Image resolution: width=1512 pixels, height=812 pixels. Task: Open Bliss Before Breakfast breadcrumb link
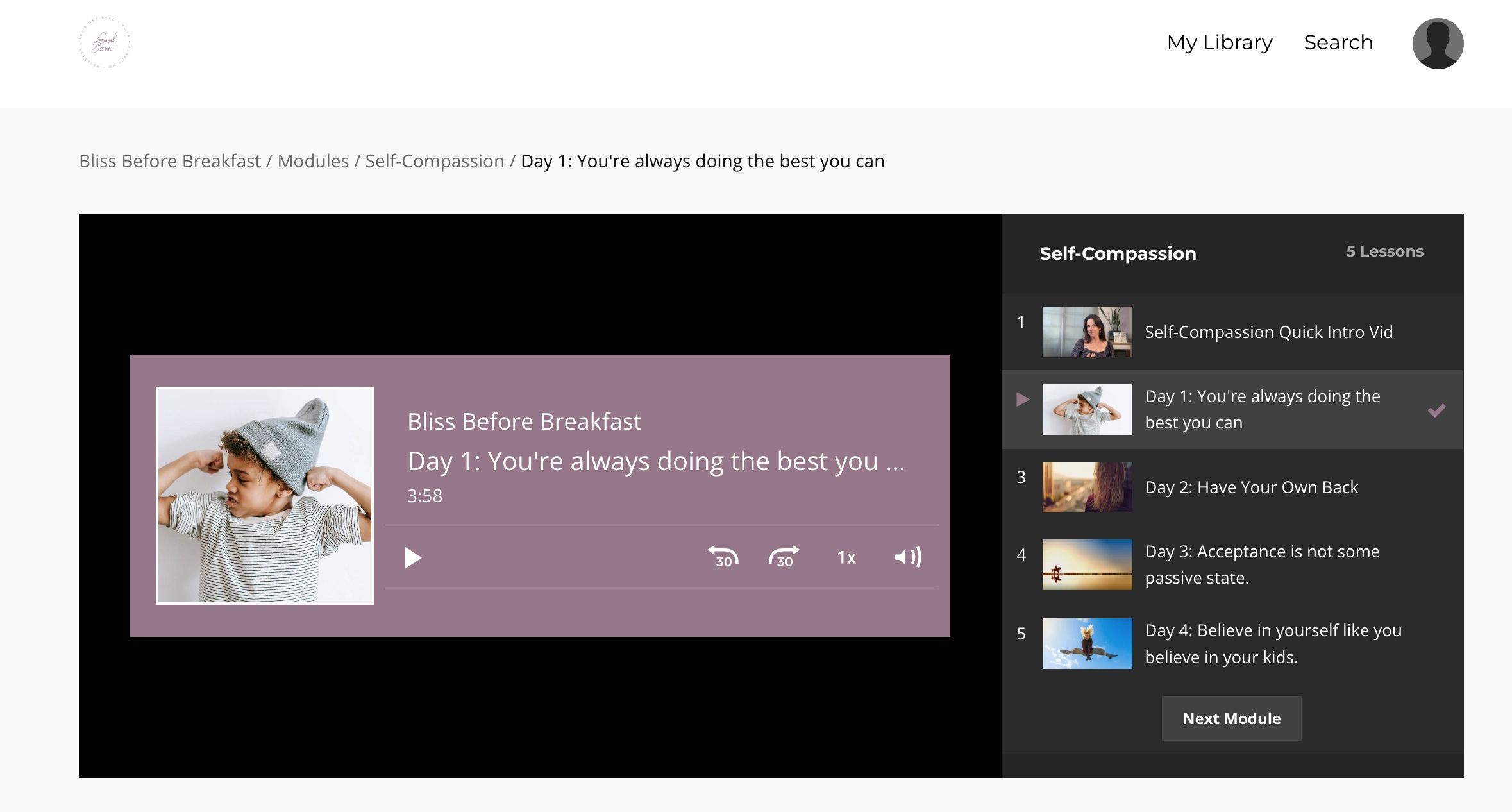pyautogui.click(x=170, y=161)
